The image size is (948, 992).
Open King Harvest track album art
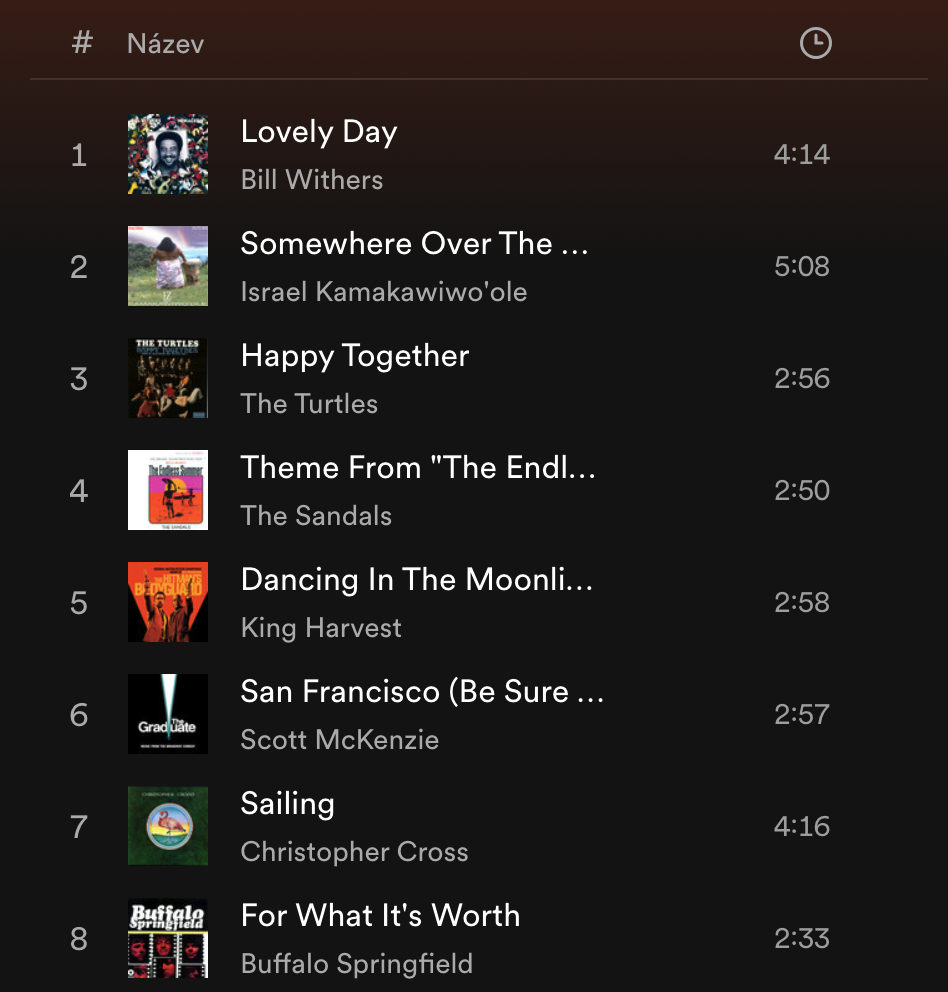pos(168,602)
